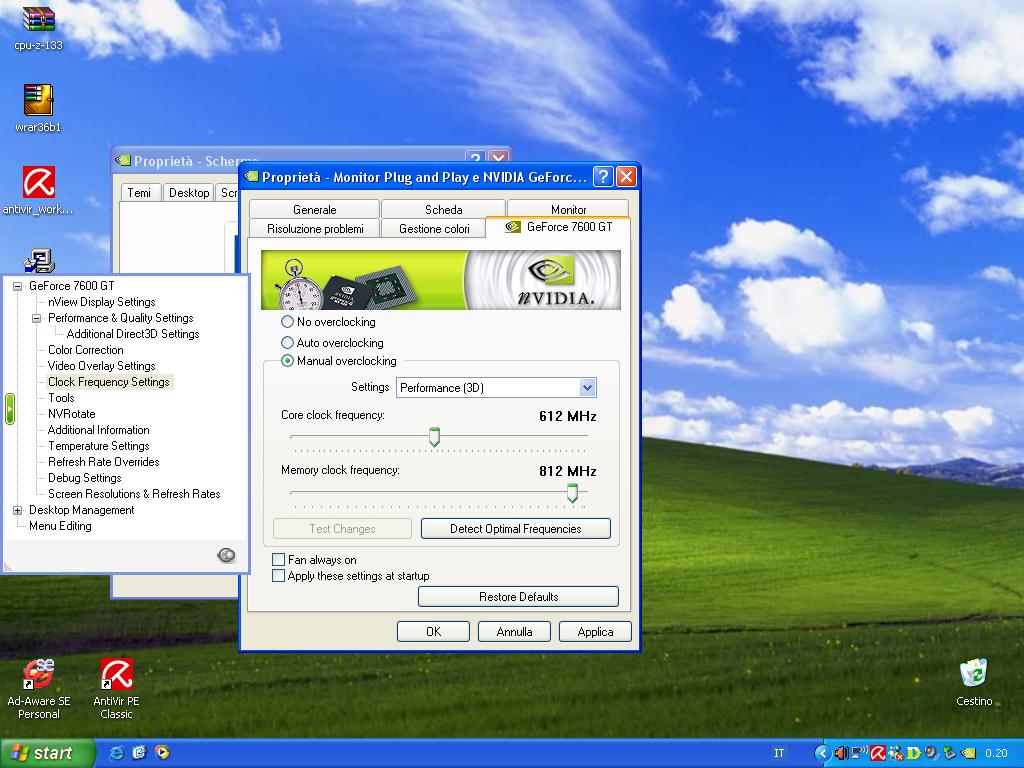Viewport: 1024px width, 768px height.
Task: Click the Outlook Express Quick Launch icon
Action: tap(139, 753)
